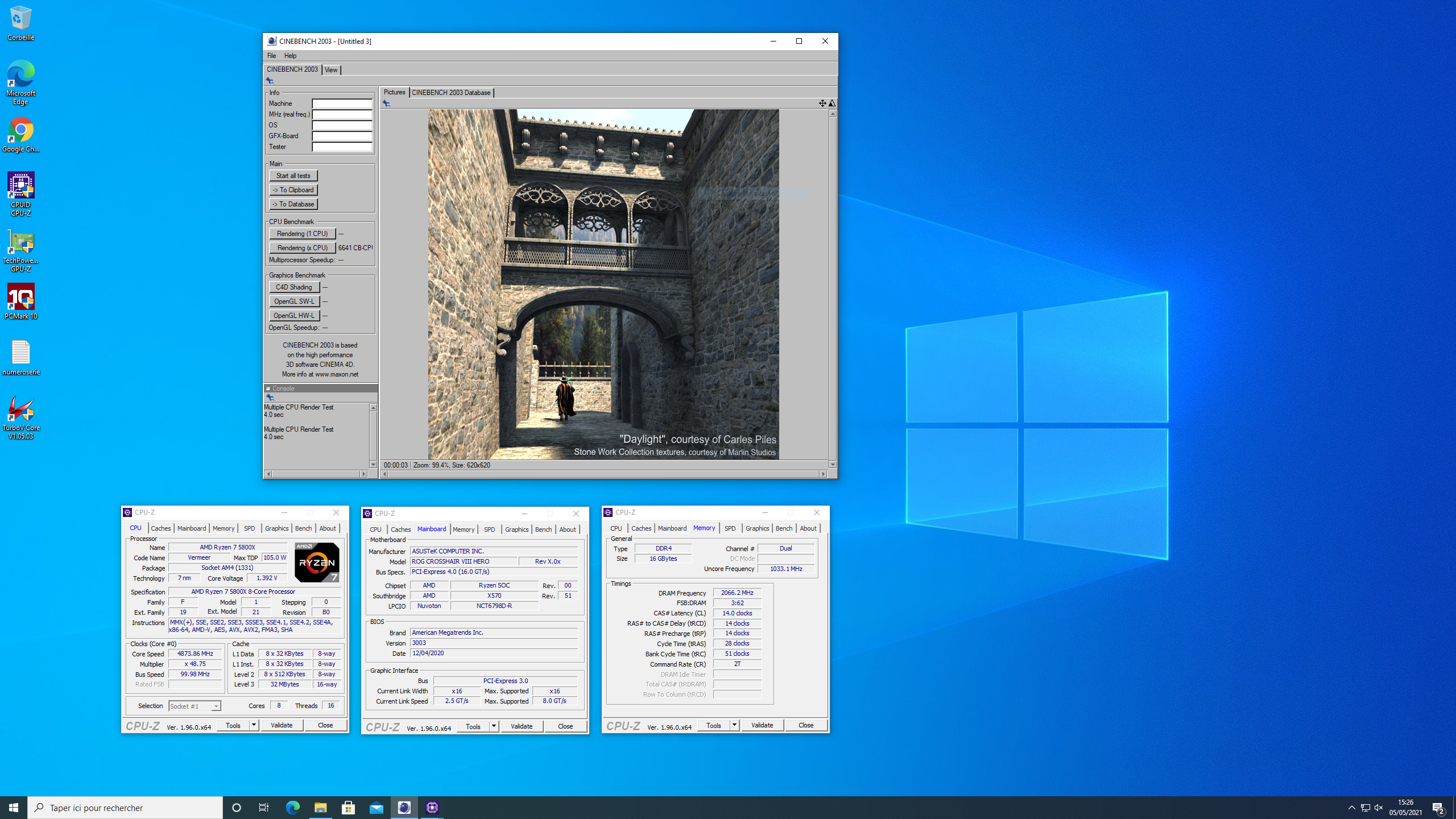
Task: Click the To Database button
Action: point(293,204)
